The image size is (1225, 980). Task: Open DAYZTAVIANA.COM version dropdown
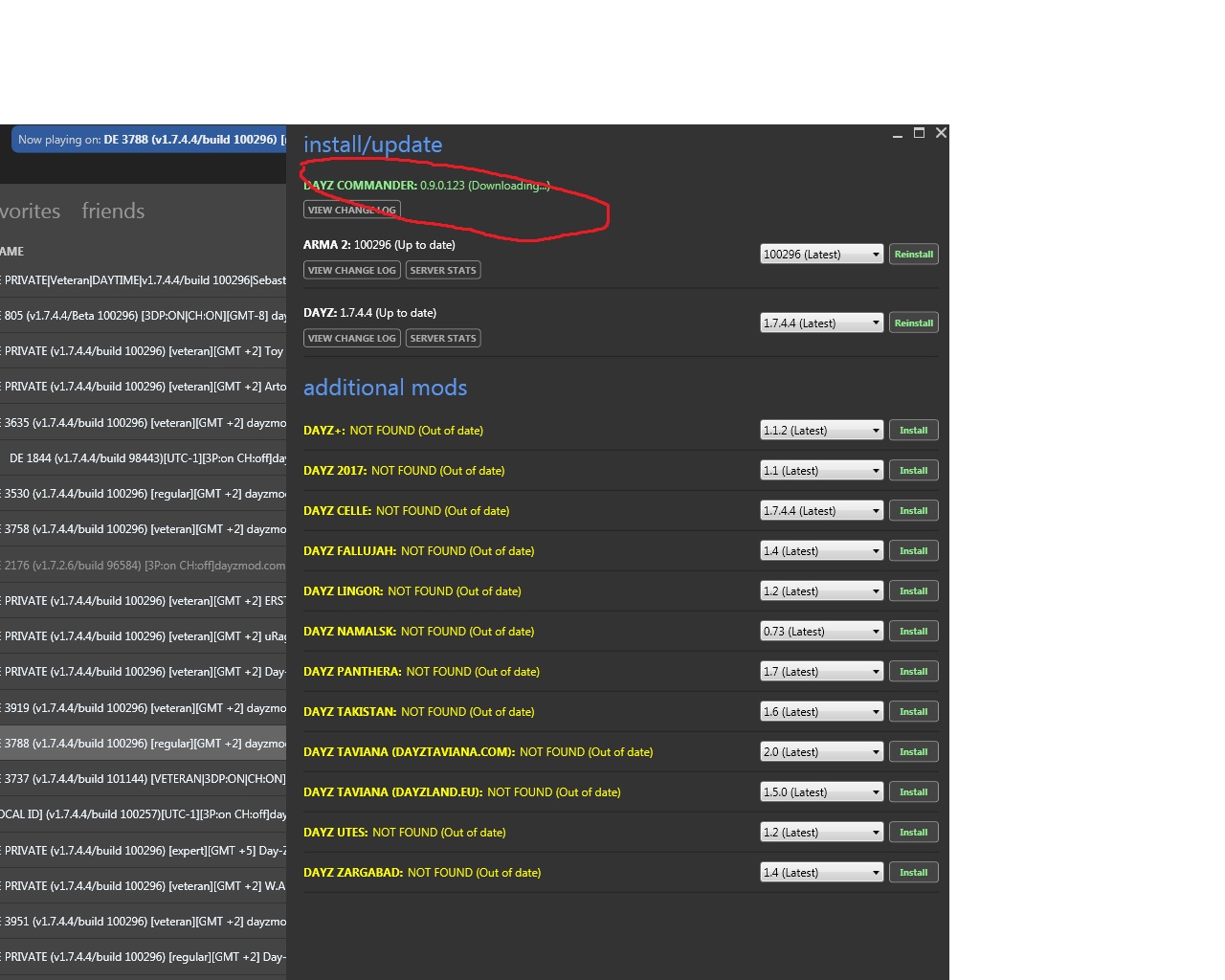pos(822,751)
